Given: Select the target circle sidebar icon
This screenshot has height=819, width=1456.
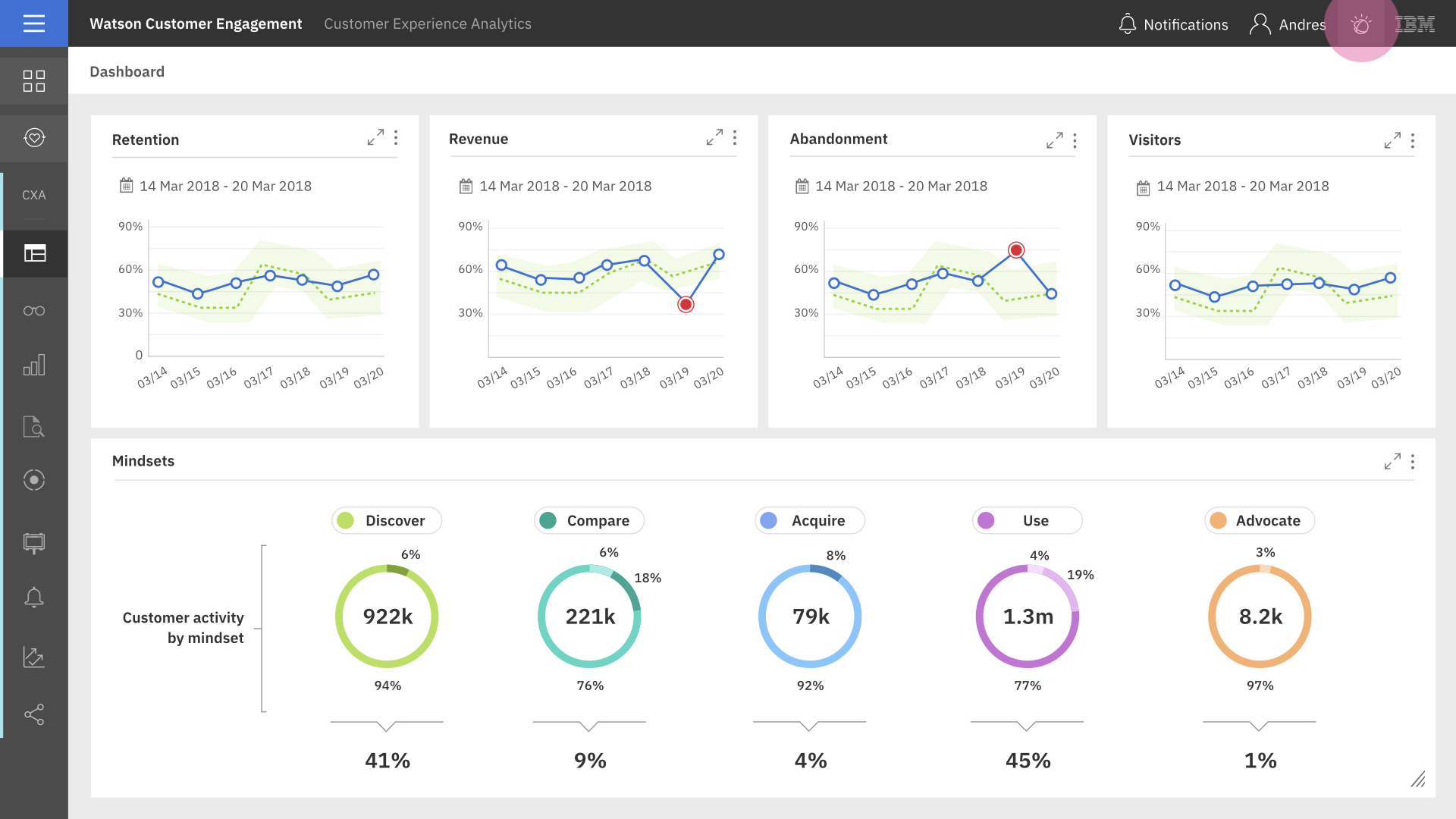Looking at the screenshot, I should (34, 480).
